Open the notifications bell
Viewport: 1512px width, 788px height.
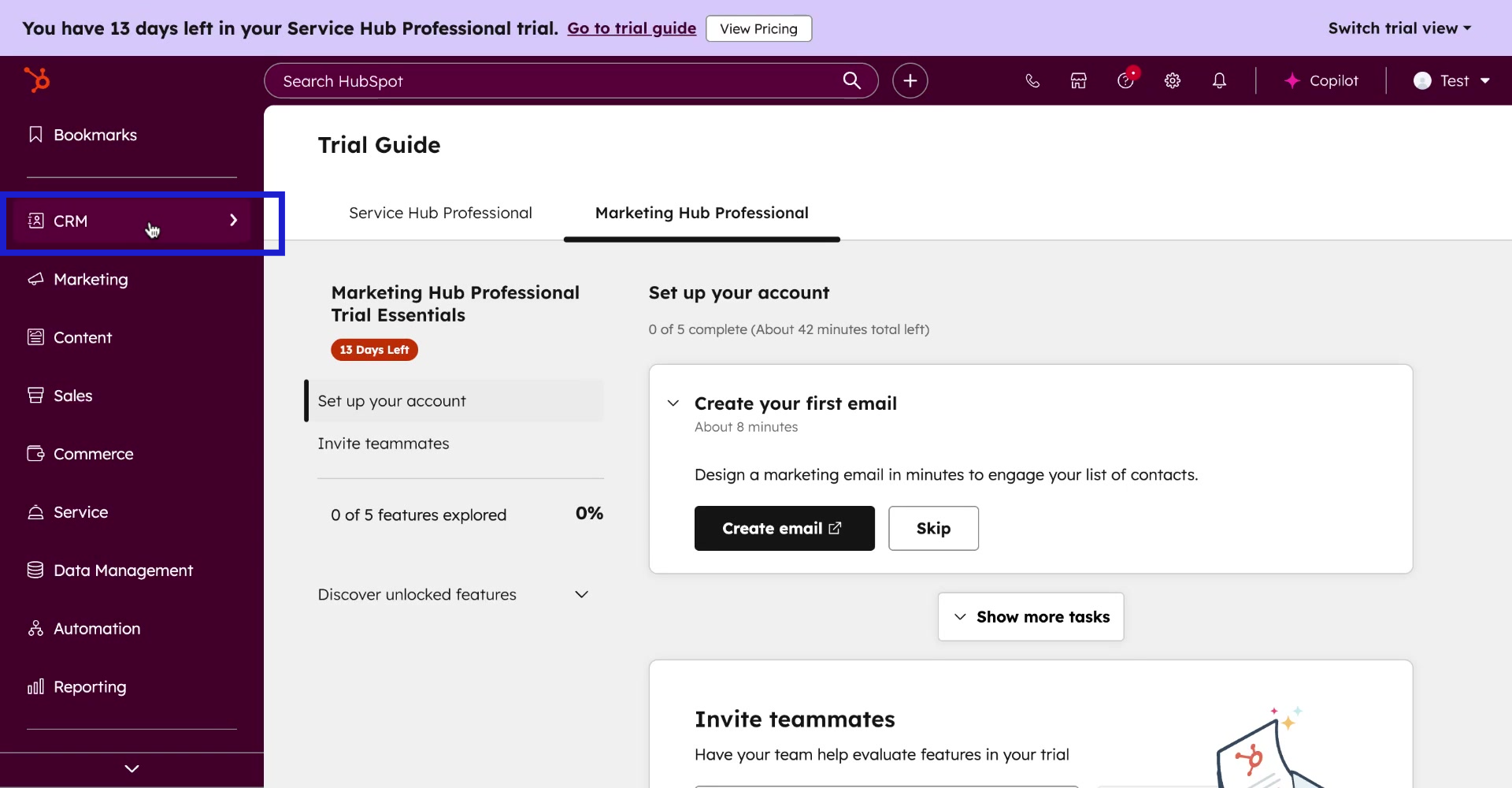tap(1219, 80)
